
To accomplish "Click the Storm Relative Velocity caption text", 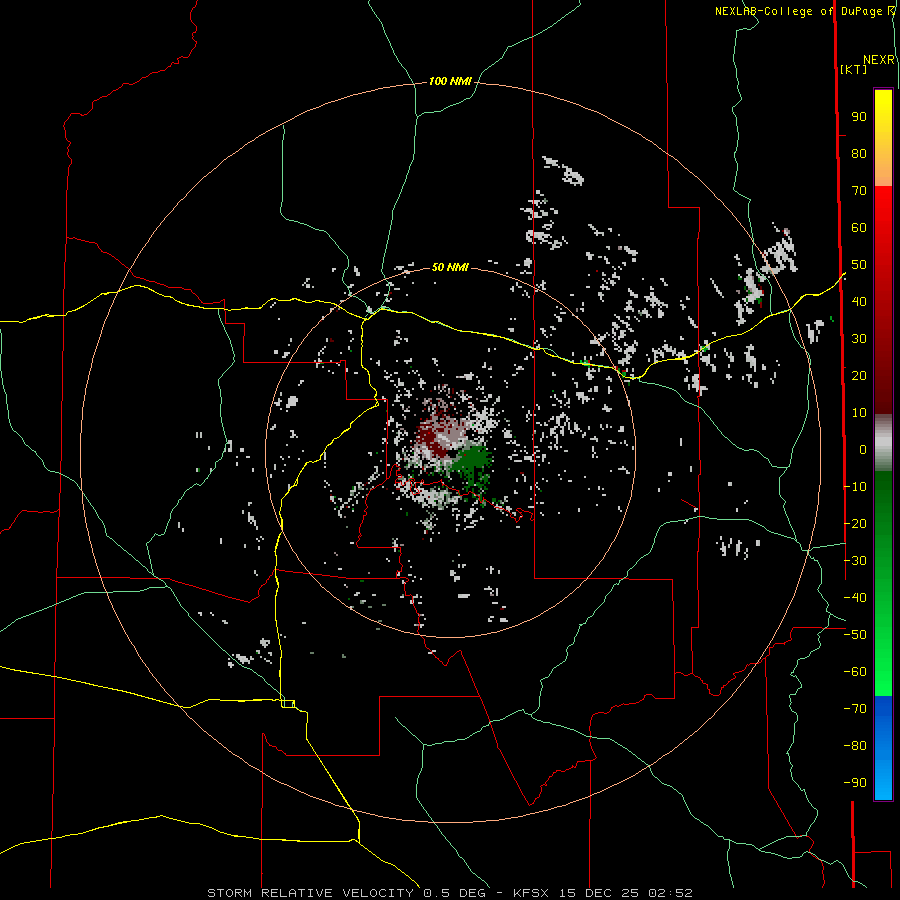I will [449, 893].
